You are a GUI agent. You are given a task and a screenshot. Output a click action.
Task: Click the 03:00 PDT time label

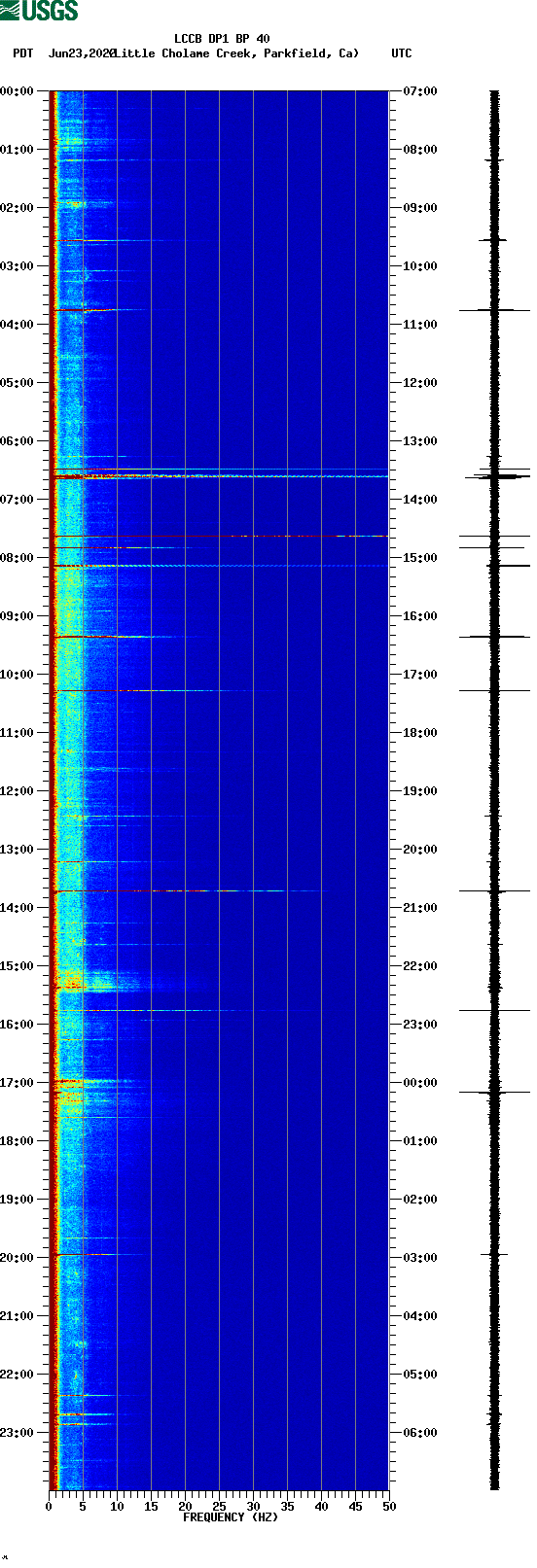pyautogui.click(x=18, y=266)
